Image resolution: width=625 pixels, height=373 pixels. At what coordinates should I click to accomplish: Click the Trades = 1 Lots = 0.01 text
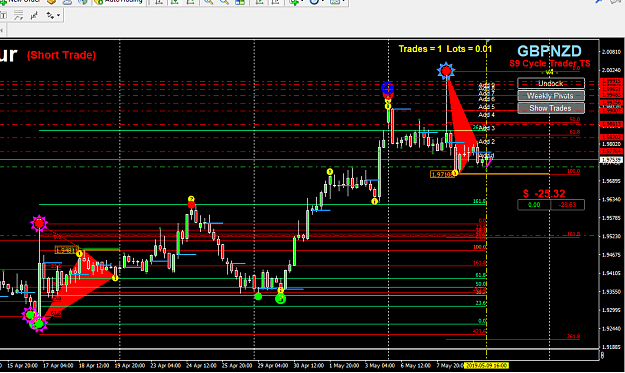(x=445, y=49)
